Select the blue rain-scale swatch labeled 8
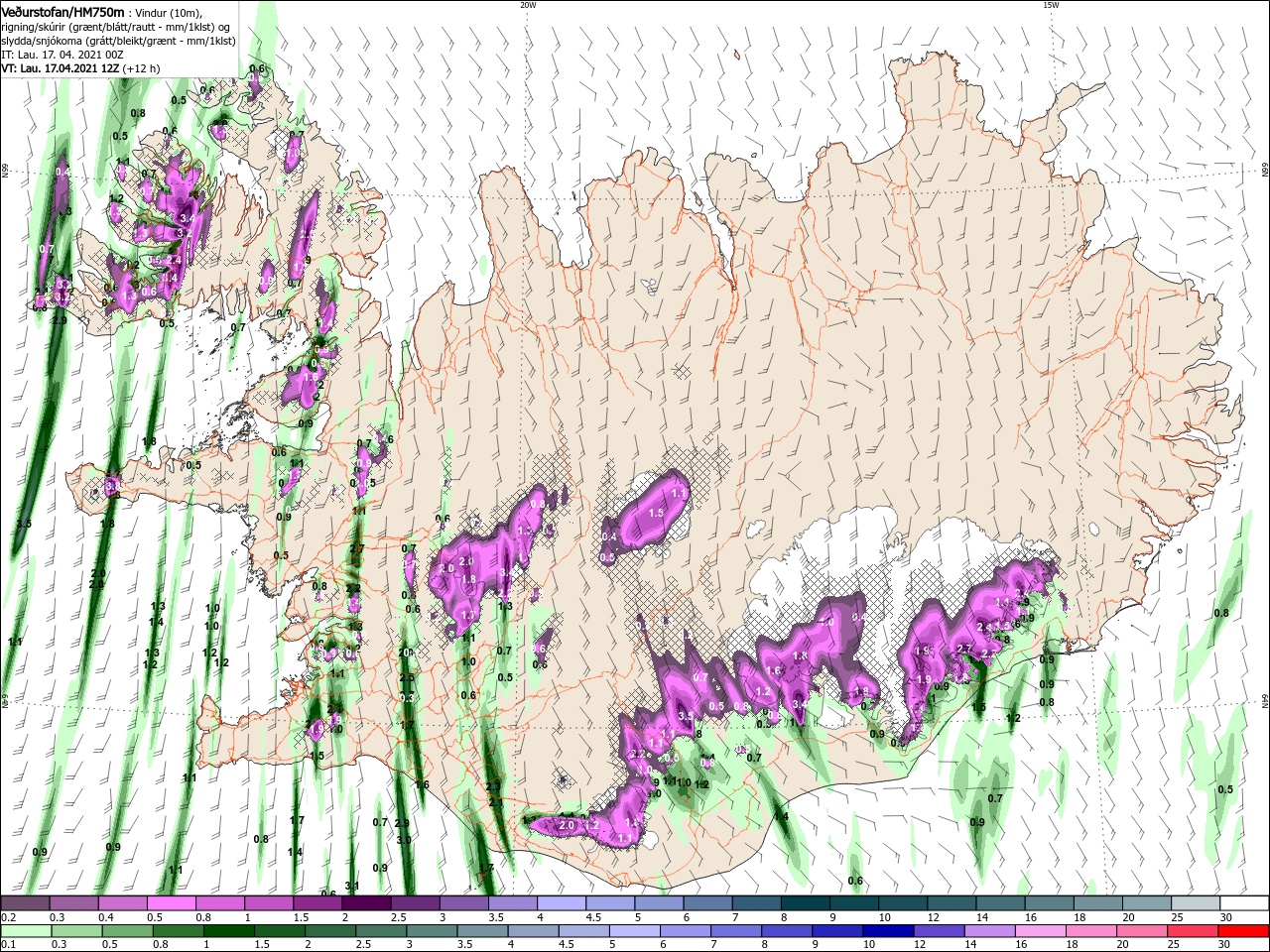 point(787,931)
